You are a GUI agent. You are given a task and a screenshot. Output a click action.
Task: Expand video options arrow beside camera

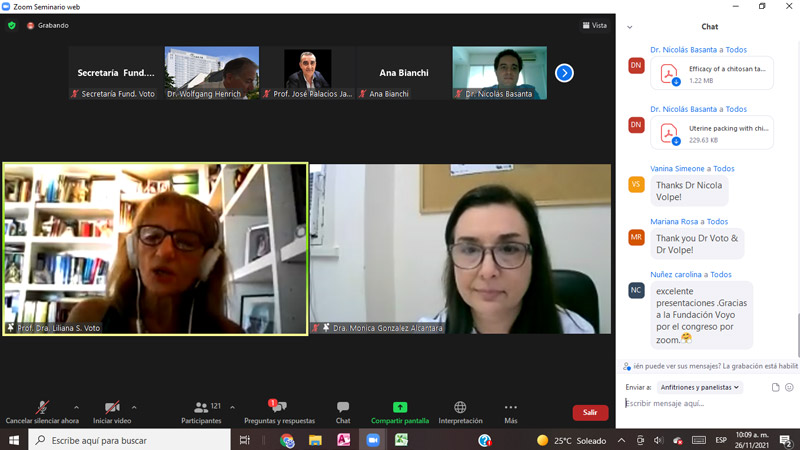click(134, 407)
